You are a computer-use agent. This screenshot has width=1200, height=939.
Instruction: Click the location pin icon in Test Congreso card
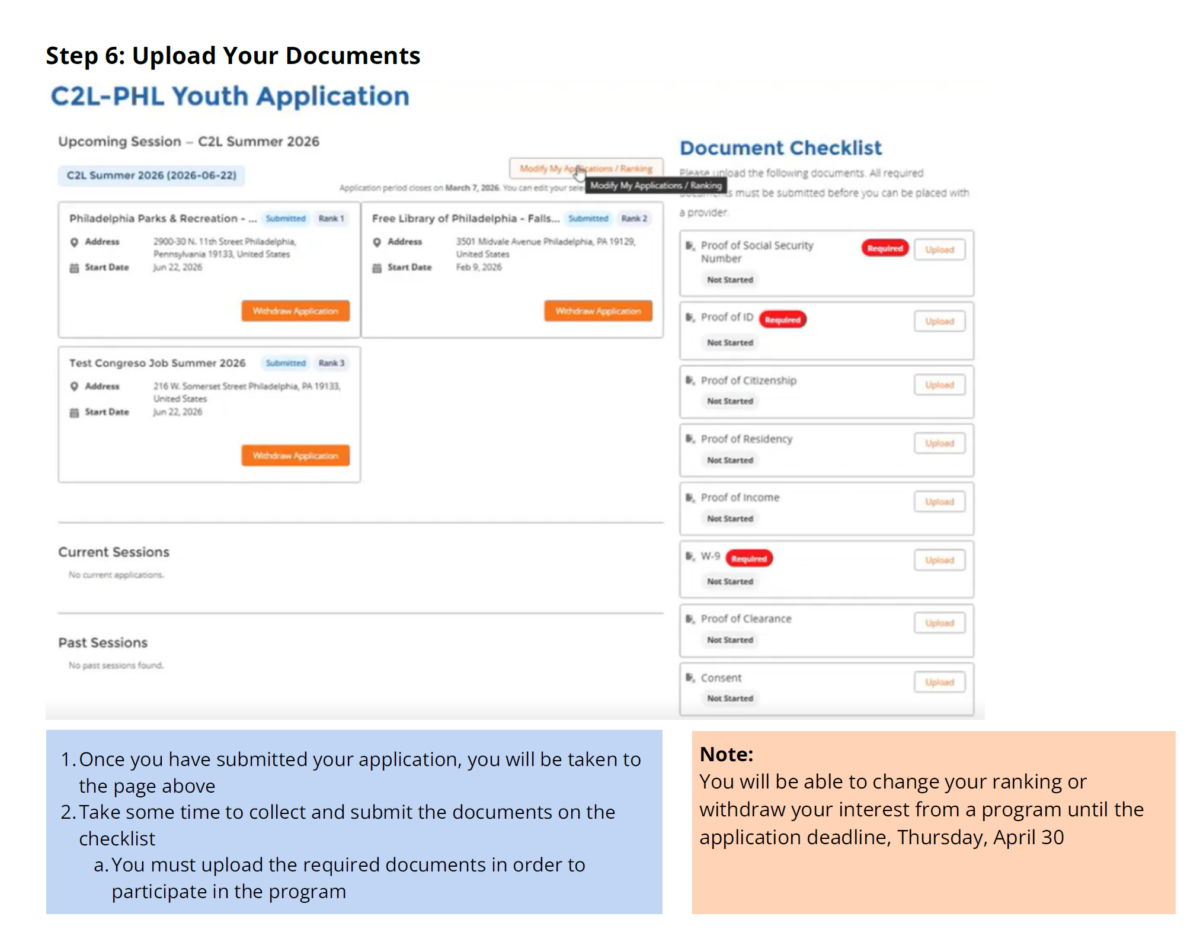75,387
